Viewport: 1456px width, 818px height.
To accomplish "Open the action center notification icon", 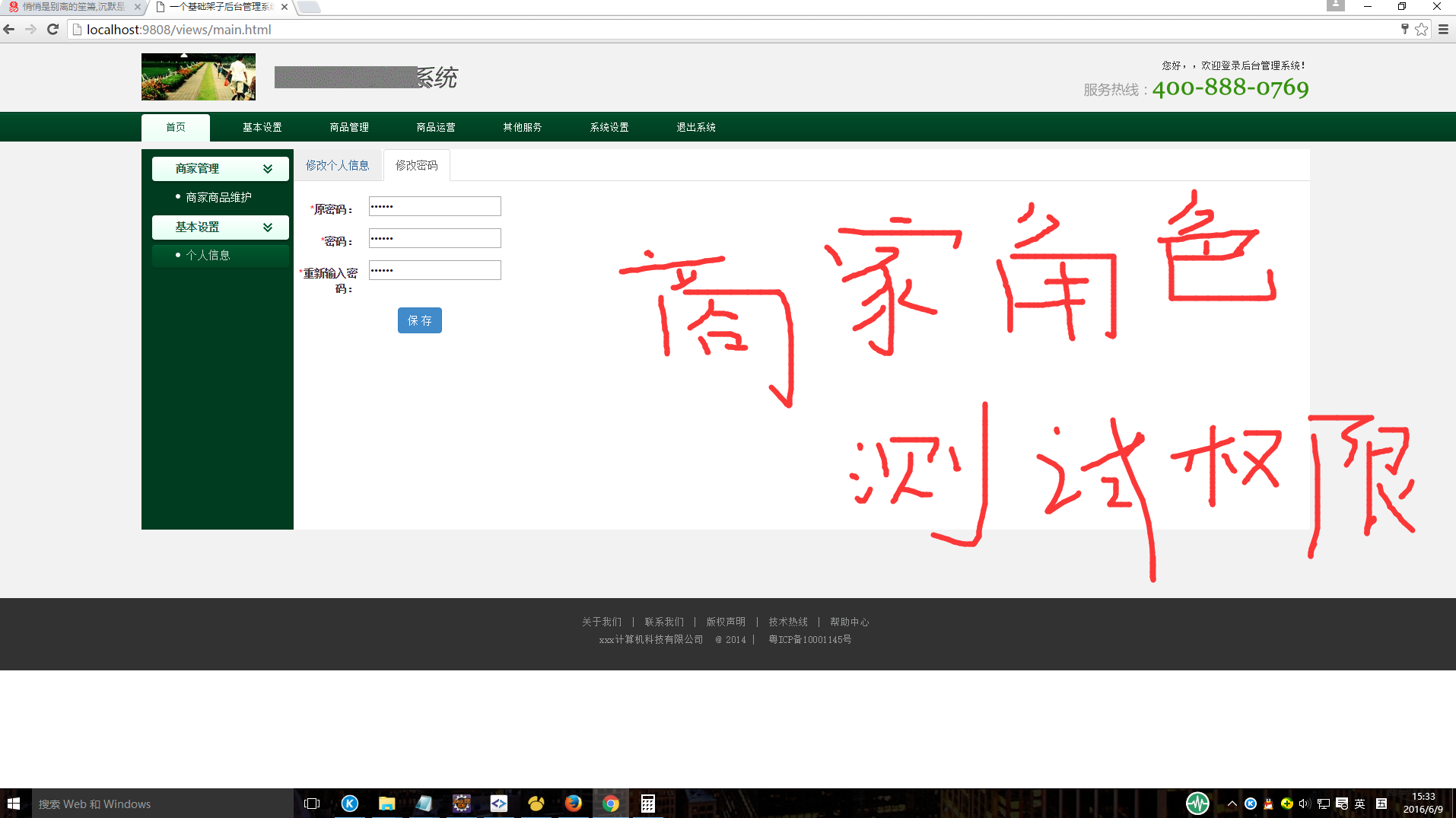I will coord(1342,804).
